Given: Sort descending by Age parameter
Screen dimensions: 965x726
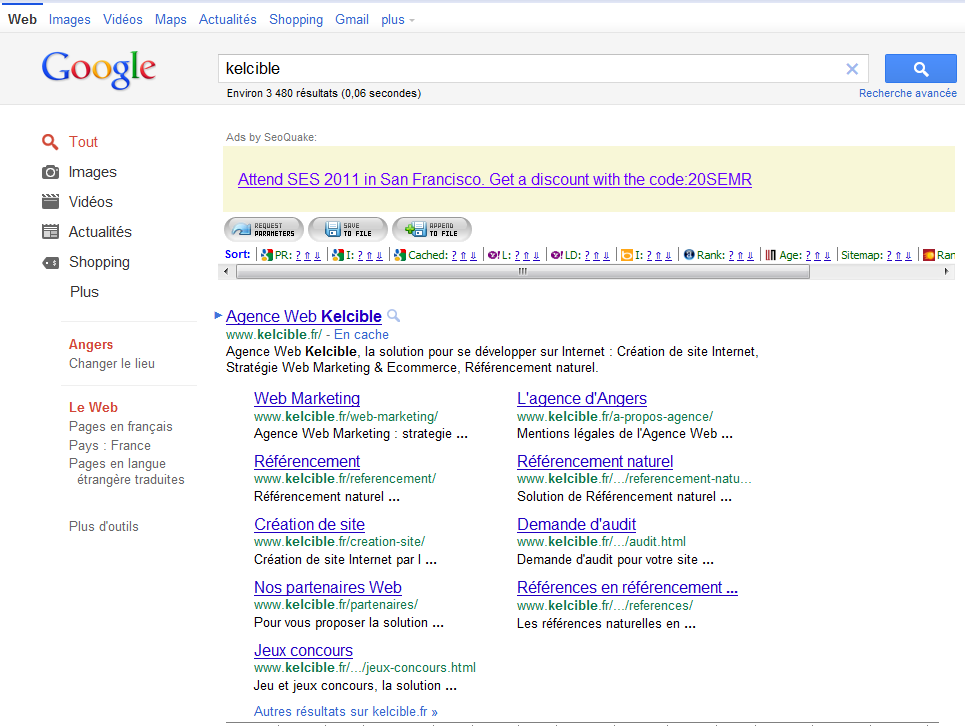Looking at the screenshot, I should (827, 255).
